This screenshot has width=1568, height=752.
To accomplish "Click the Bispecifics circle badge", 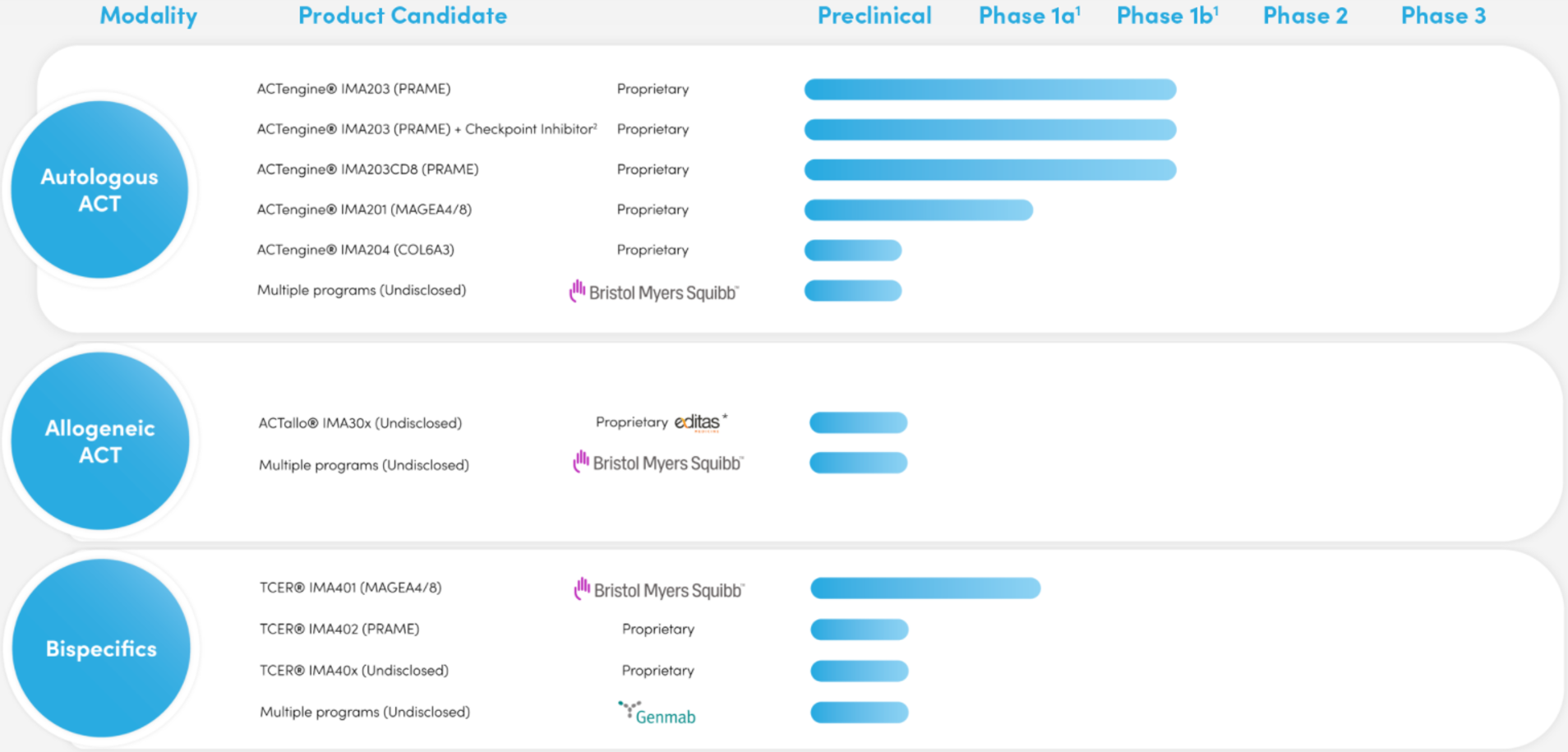I will (101, 648).
